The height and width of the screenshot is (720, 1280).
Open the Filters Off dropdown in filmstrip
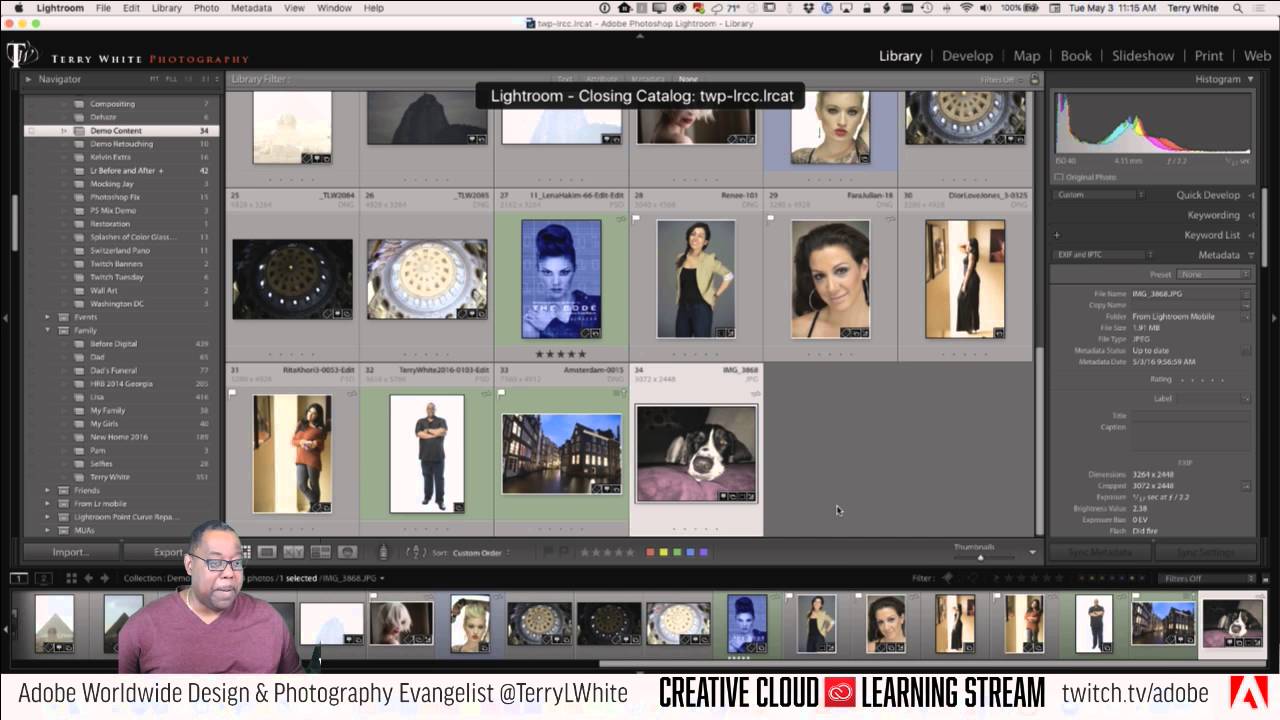pos(1207,578)
